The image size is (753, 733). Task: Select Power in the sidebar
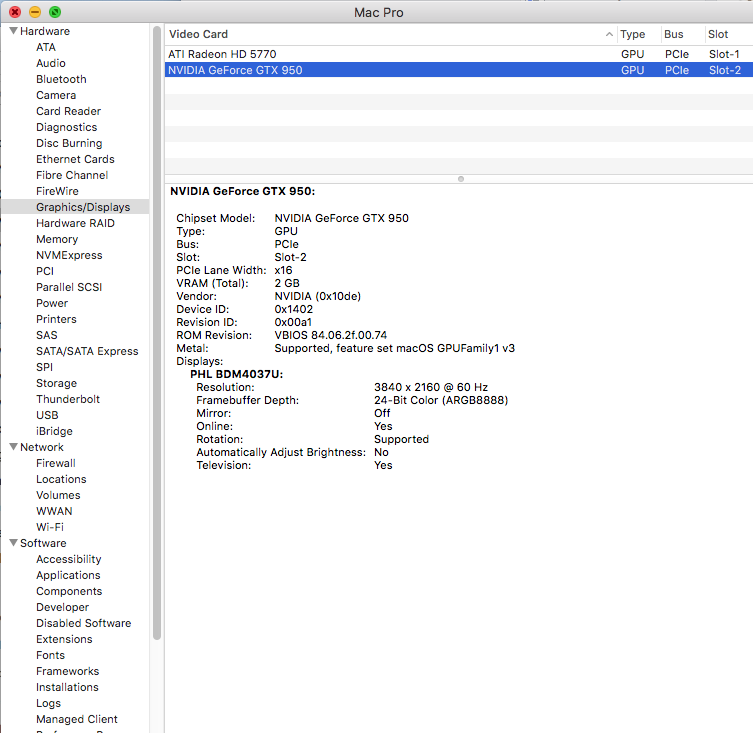coord(52,303)
